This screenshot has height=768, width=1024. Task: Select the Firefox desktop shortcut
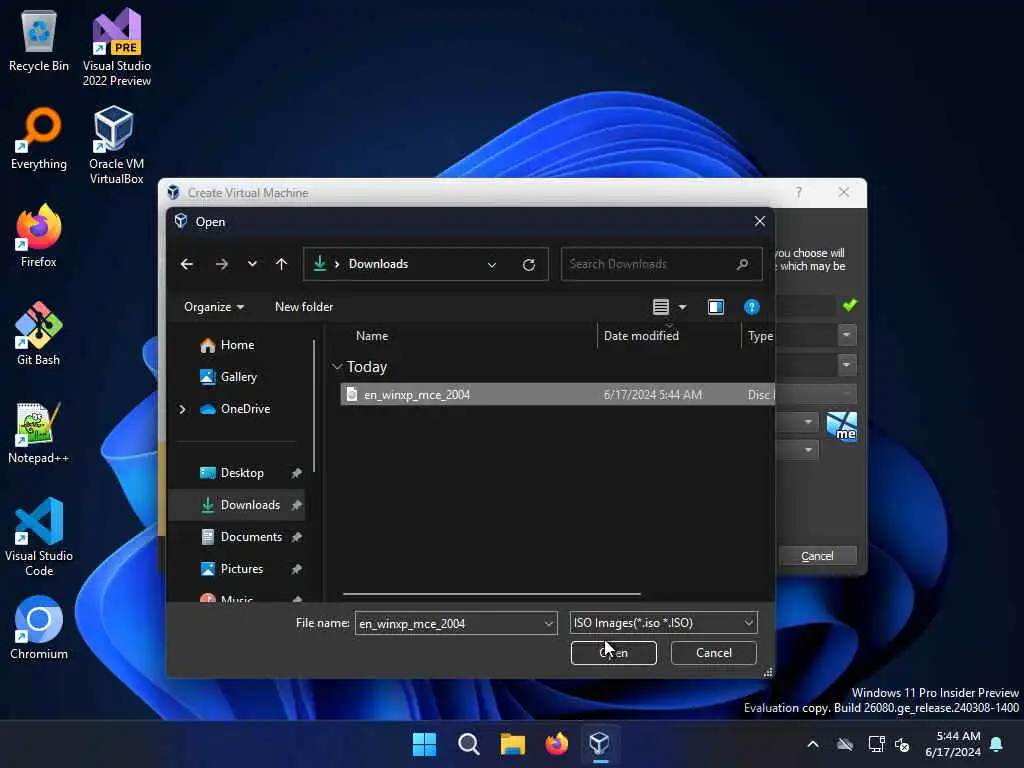pos(39,236)
